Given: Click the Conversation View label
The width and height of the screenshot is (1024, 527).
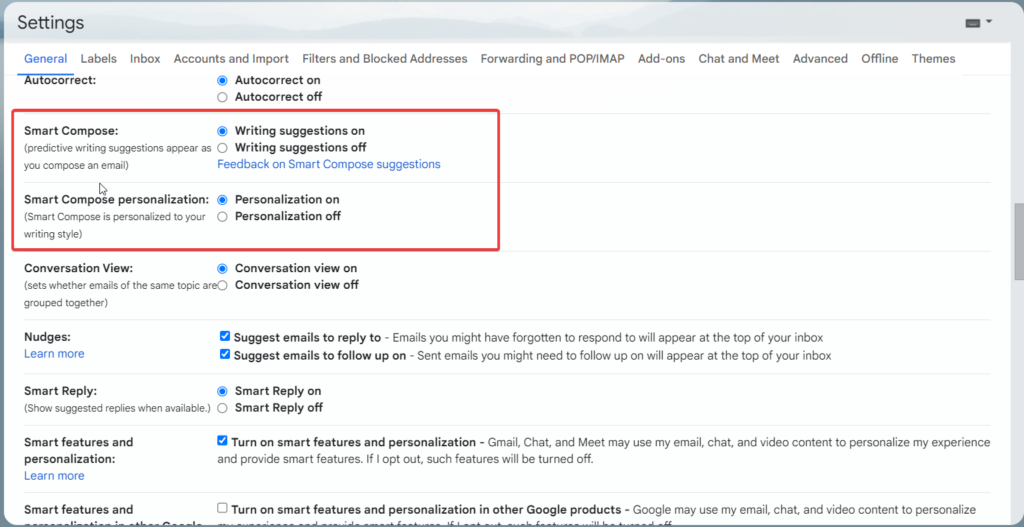Looking at the screenshot, I should click(78, 268).
